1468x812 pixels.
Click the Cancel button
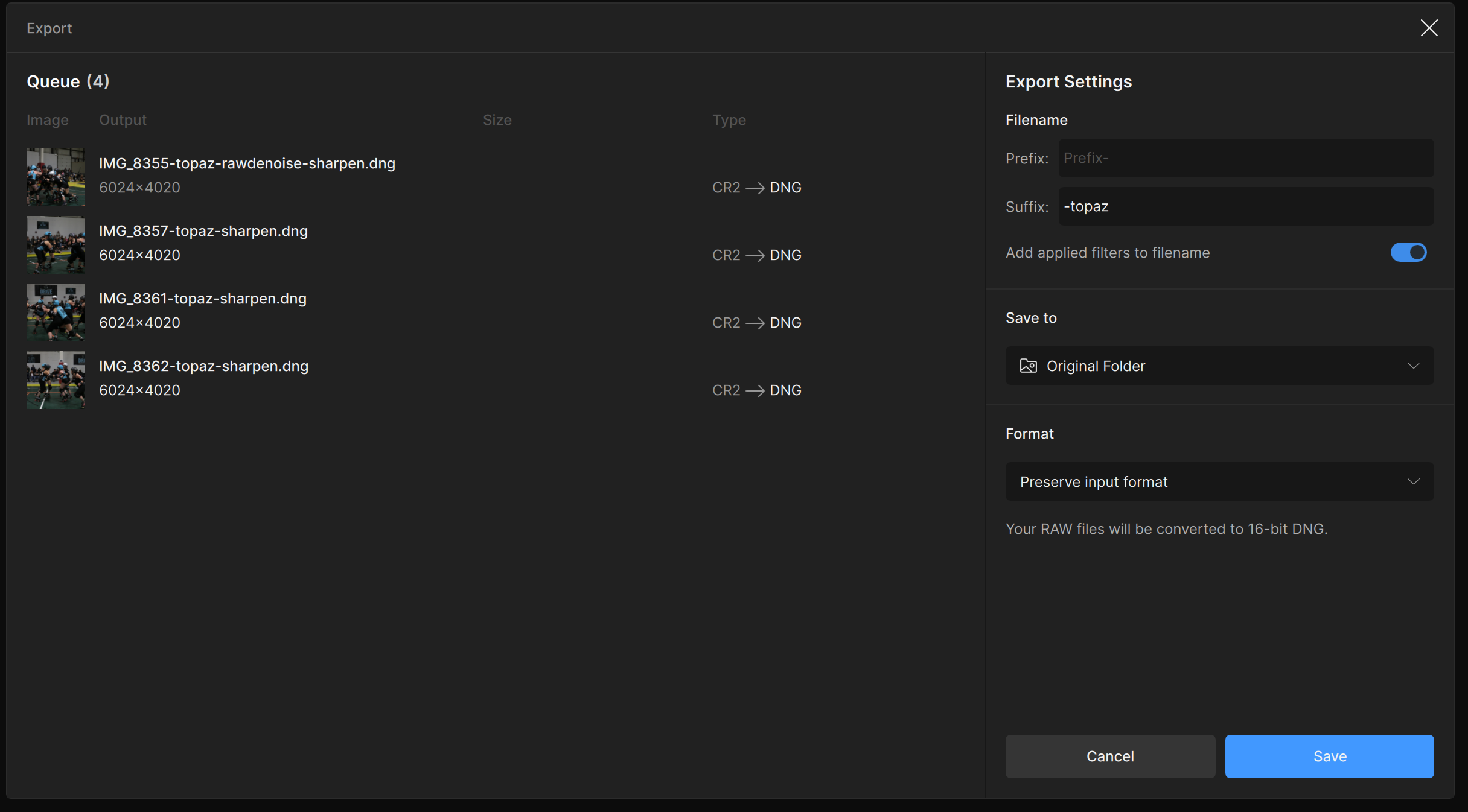(x=1110, y=756)
